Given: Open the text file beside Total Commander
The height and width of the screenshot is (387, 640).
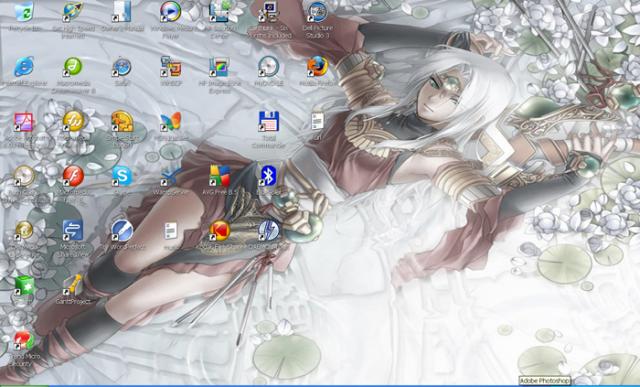Looking at the screenshot, I should [x=317, y=122].
